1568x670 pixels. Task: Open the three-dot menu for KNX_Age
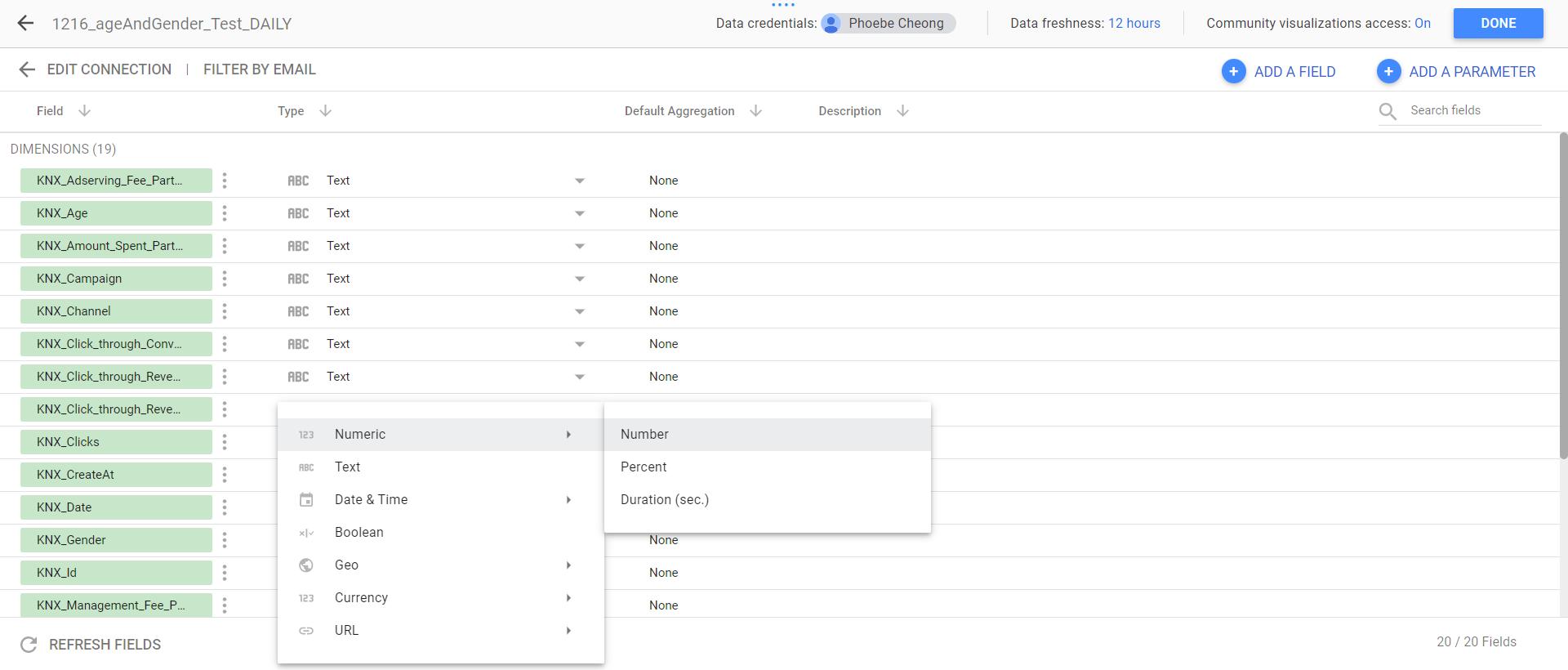tap(225, 213)
